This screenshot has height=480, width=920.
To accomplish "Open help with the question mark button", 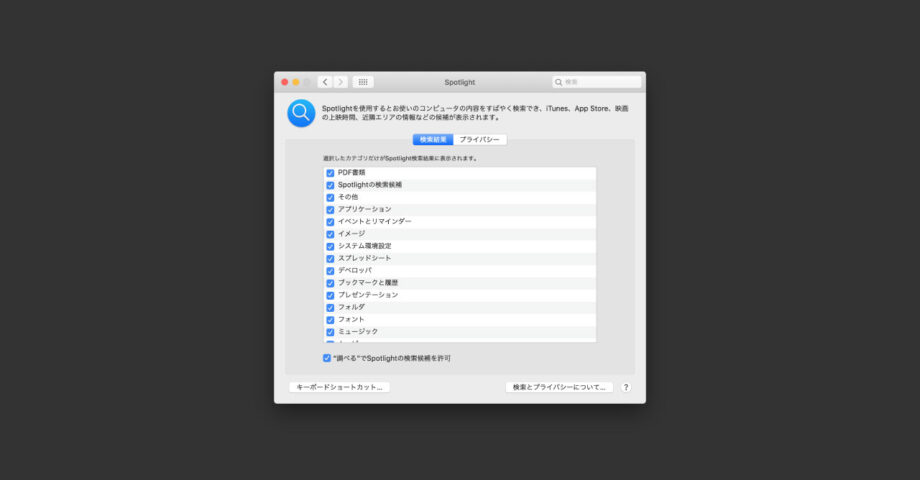I will [x=626, y=387].
